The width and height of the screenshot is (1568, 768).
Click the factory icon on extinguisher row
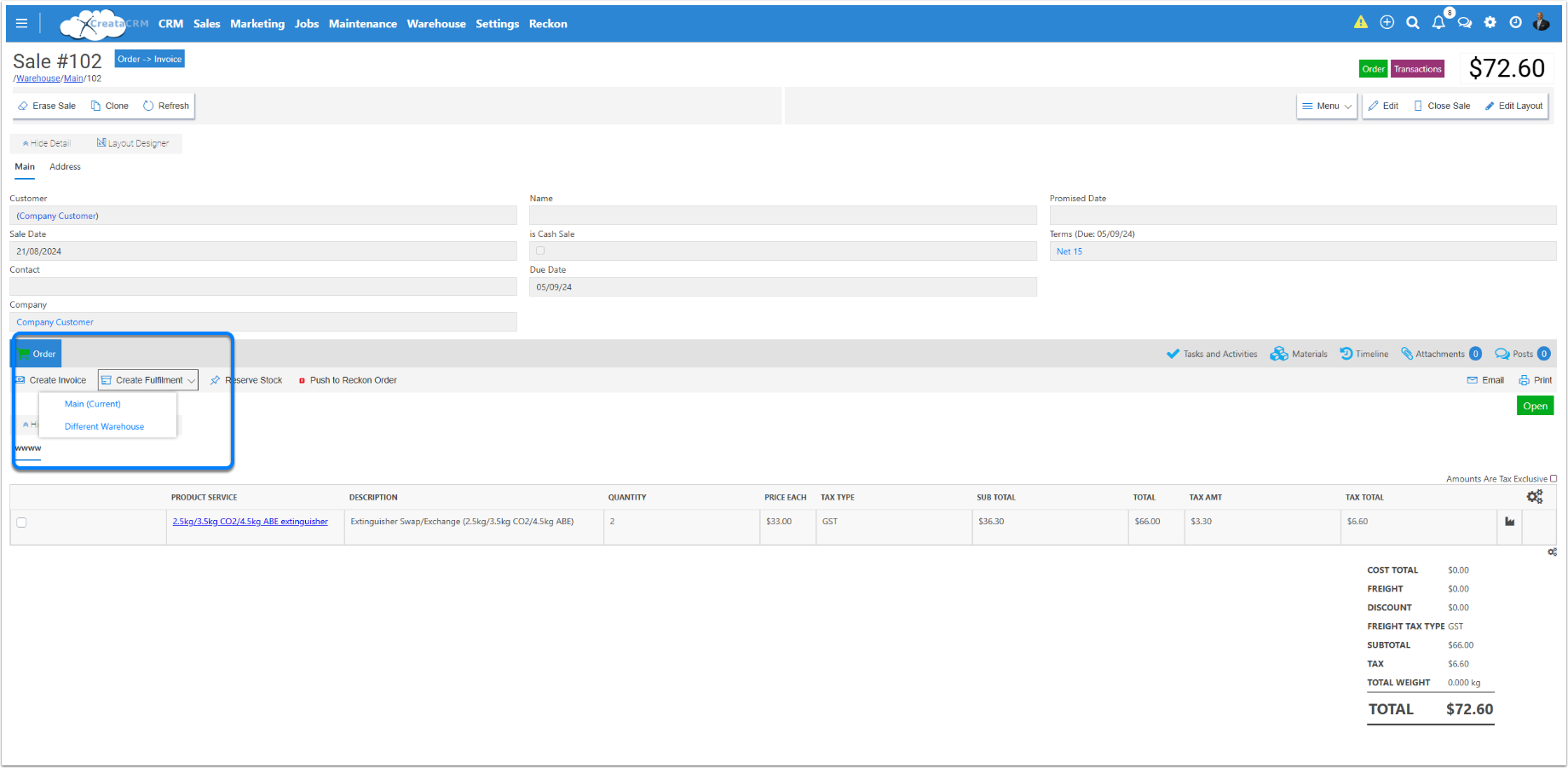(1509, 522)
